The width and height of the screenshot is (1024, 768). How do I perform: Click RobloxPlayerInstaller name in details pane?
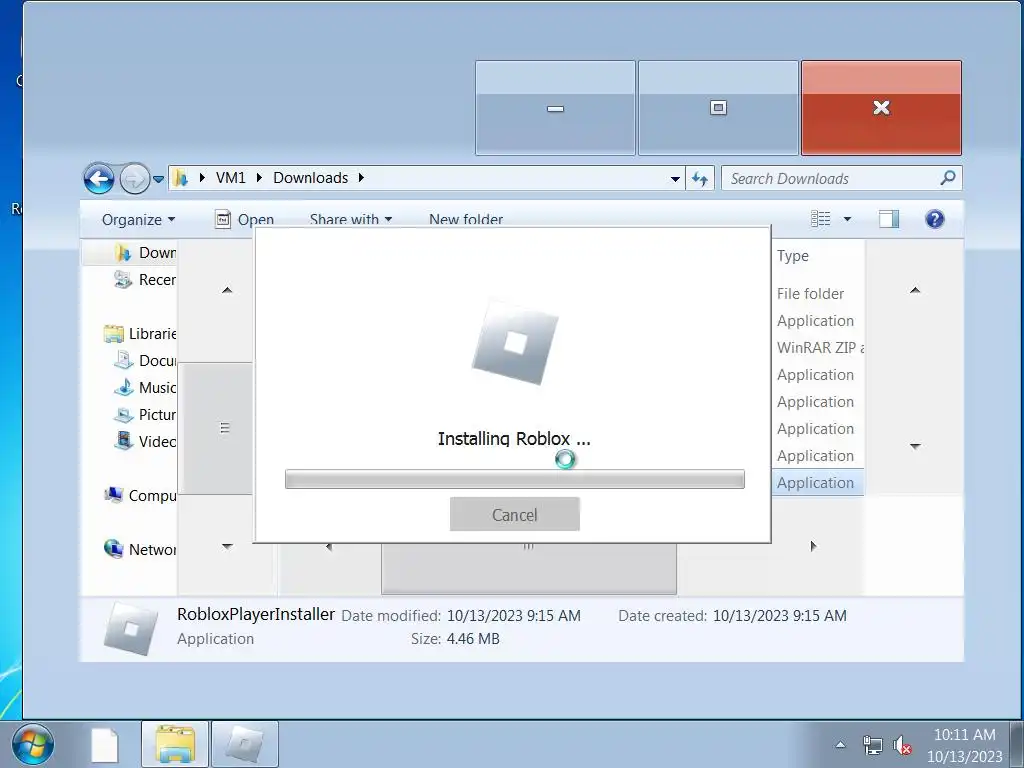pyautogui.click(x=256, y=615)
